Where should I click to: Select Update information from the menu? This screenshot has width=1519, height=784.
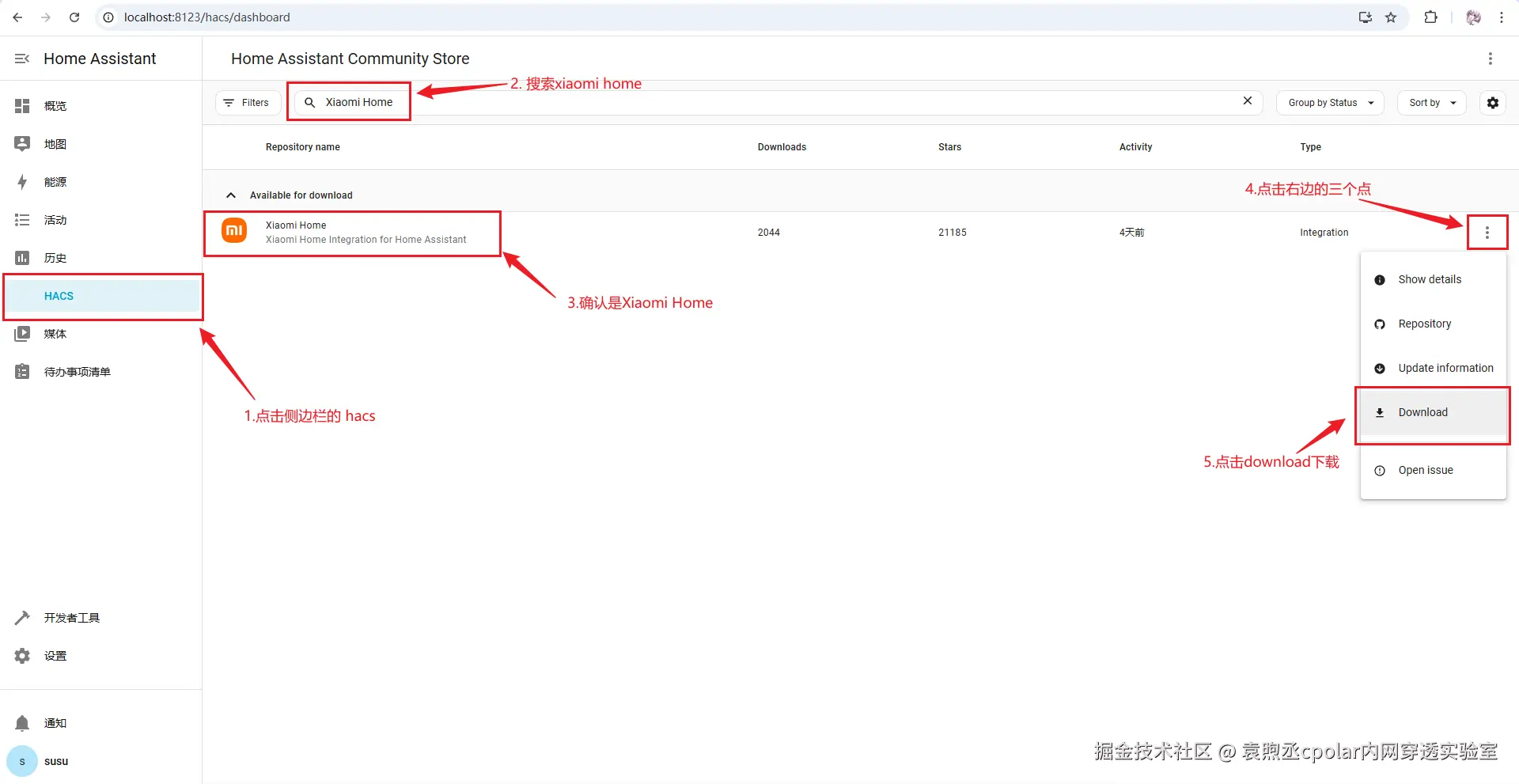click(x=1433, y=368)
